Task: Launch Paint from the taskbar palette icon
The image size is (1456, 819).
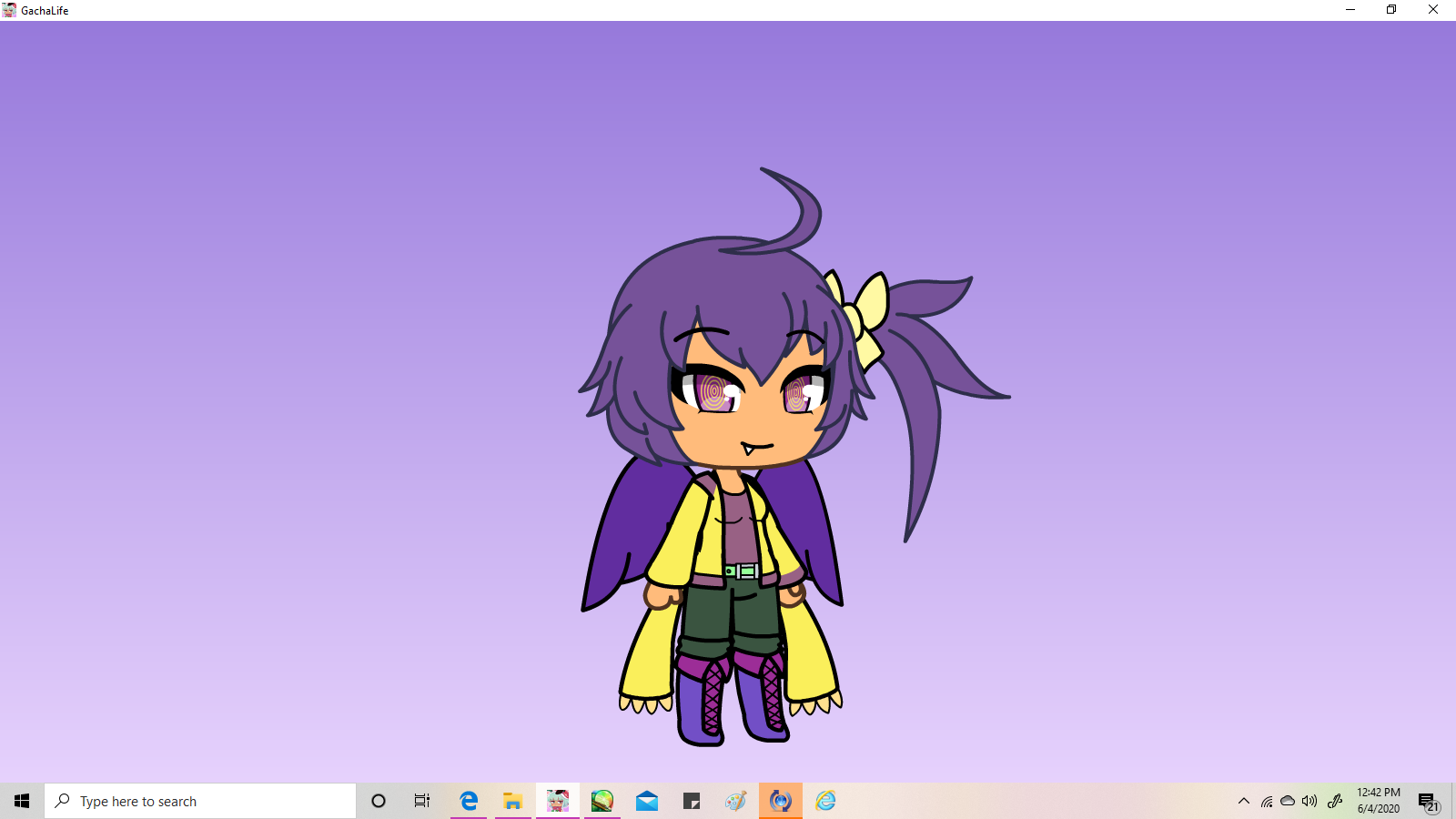Action: (x=736, y=801)
